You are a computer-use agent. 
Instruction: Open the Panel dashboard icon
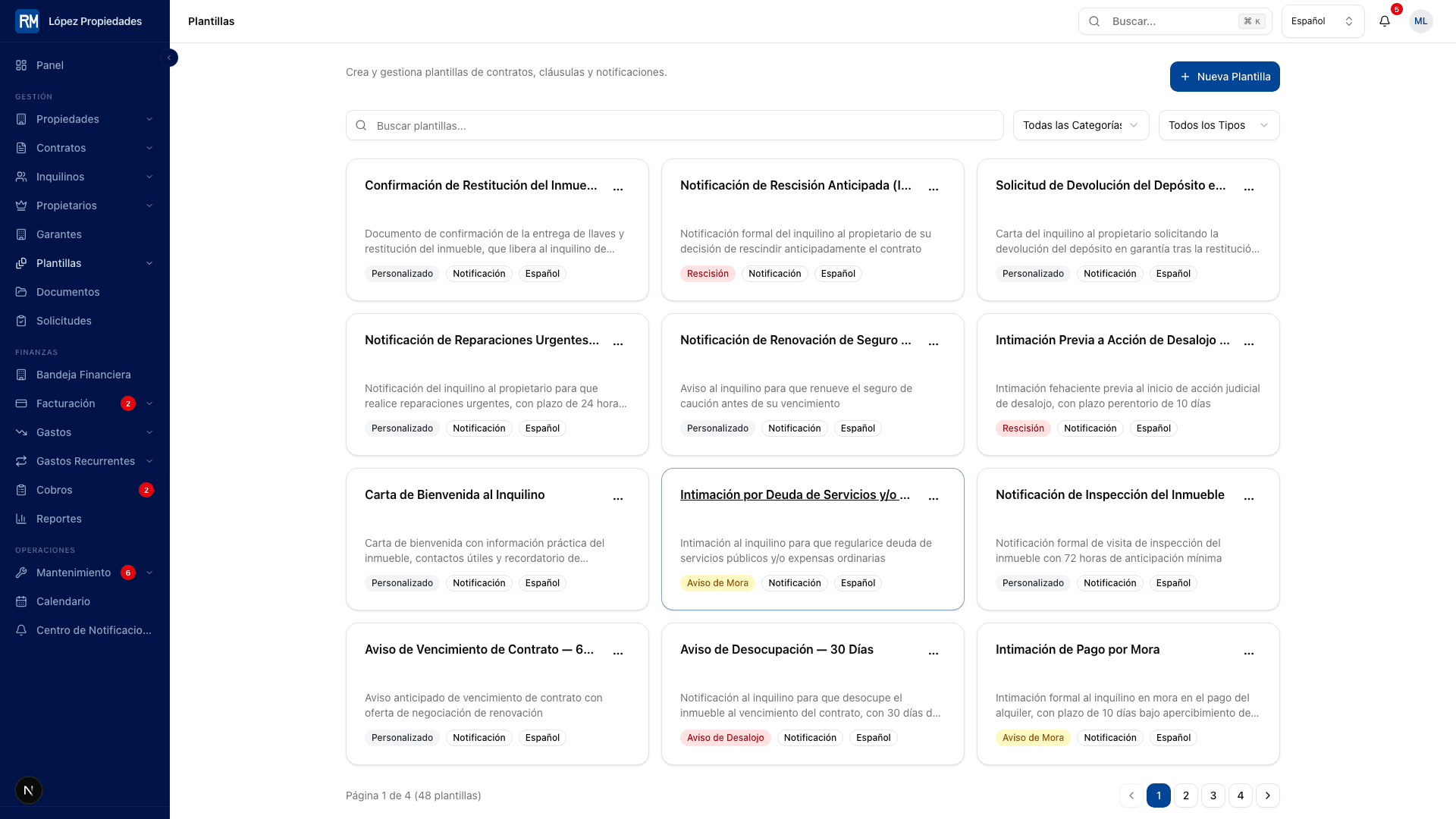(21, 65)
